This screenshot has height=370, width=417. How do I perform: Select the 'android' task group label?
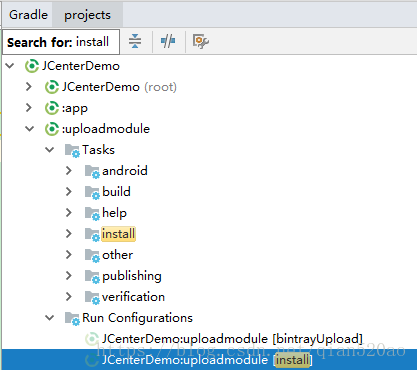[125, 171]
